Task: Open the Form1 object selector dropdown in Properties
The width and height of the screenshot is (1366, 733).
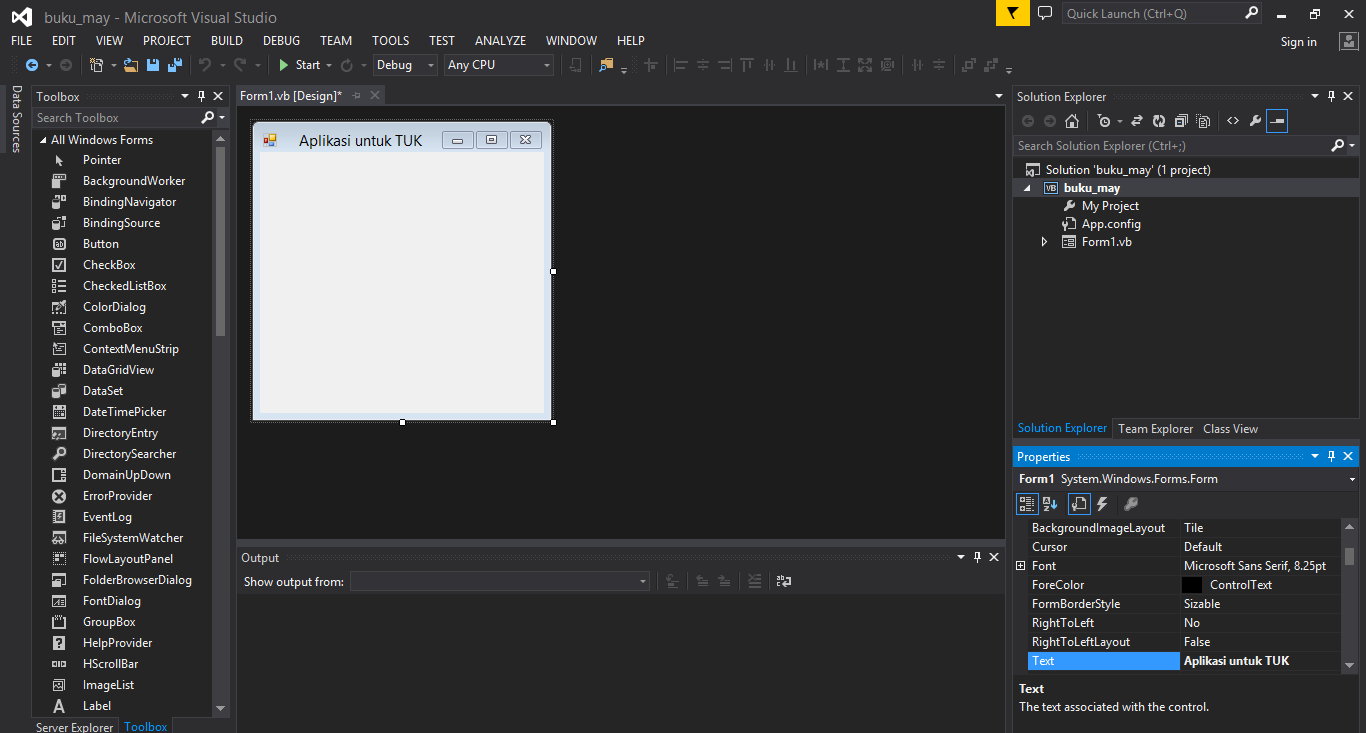Action: 1352,479
